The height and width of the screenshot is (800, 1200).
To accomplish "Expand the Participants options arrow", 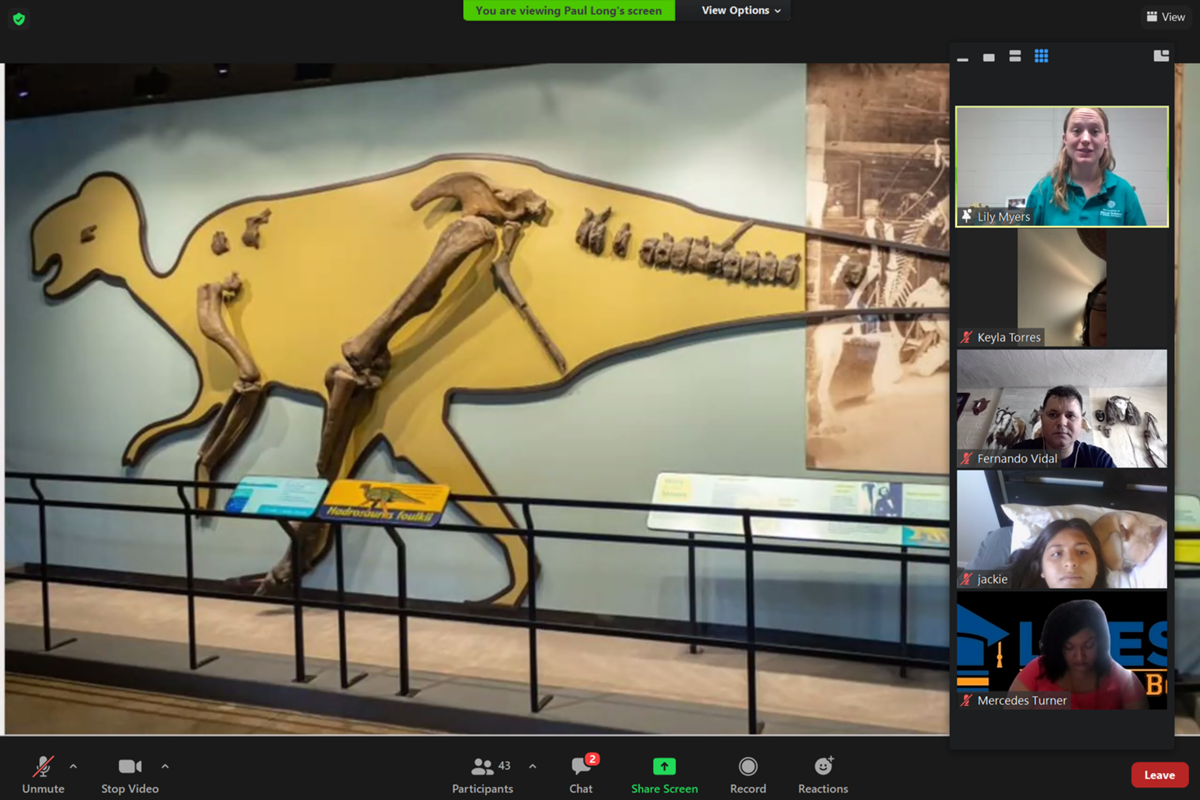I will click(x=532, y=767).
